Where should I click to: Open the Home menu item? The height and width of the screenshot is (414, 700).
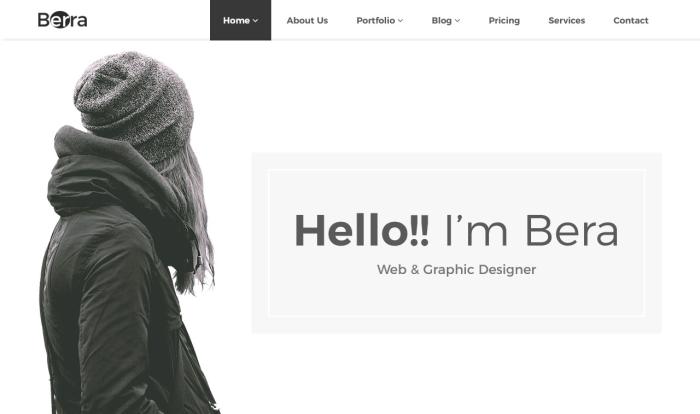point(240,20)
